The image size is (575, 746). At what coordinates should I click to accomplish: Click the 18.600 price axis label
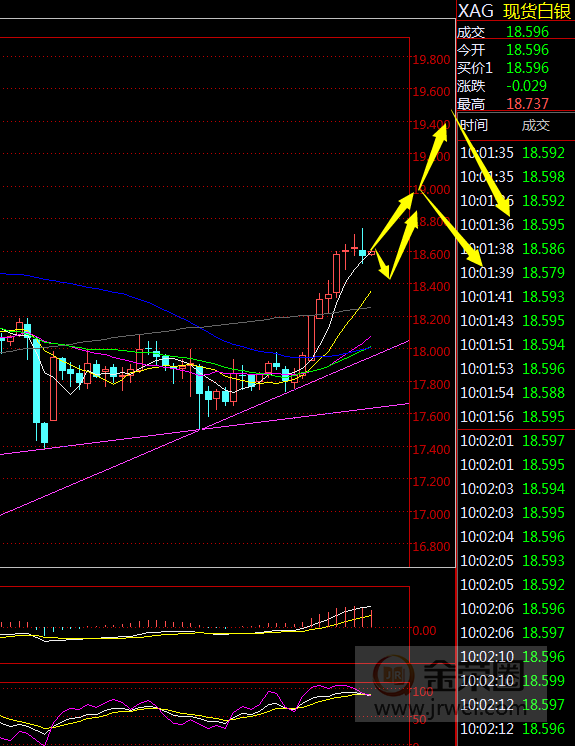click(x=431, y=255)
